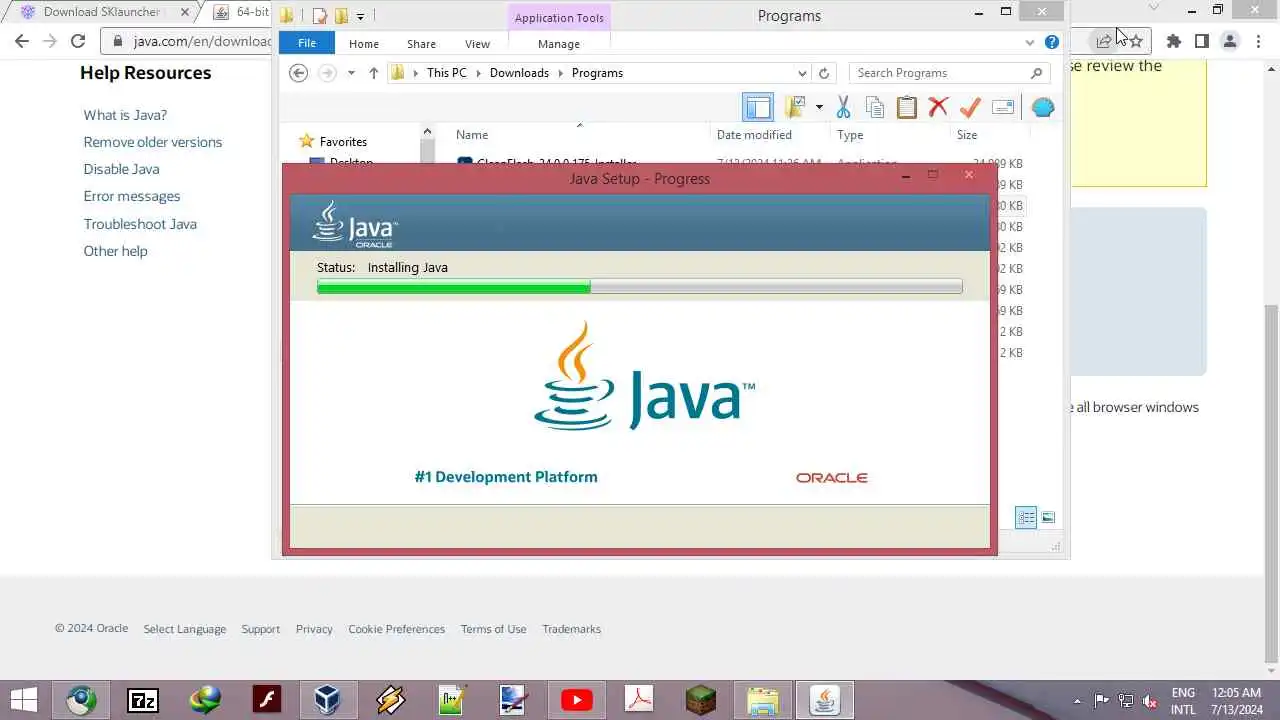This screenshot has height=720, width=1280.
Task: Open the new folder options dropdown arrow
Action: pos(819,107)
